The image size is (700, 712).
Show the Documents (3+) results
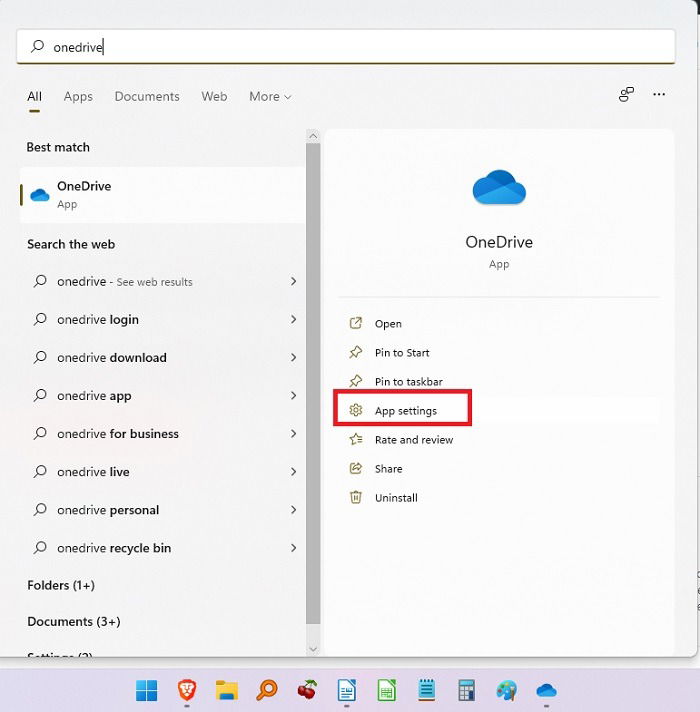pyautogui.click(x=74, y=621)
